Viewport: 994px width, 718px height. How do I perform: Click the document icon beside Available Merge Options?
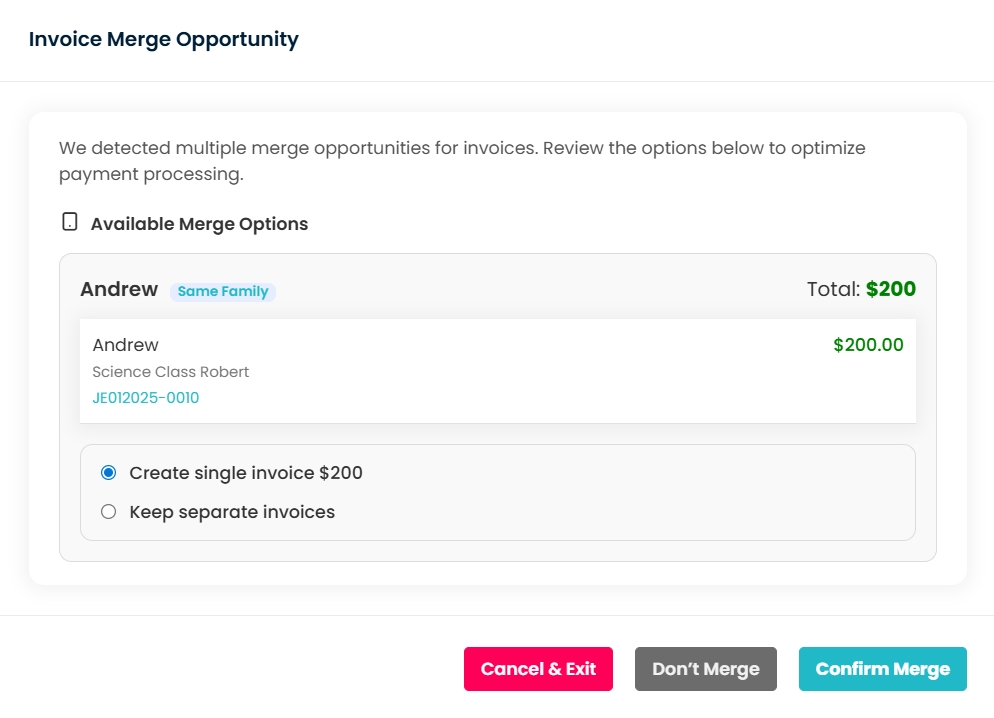pos(69,222)
